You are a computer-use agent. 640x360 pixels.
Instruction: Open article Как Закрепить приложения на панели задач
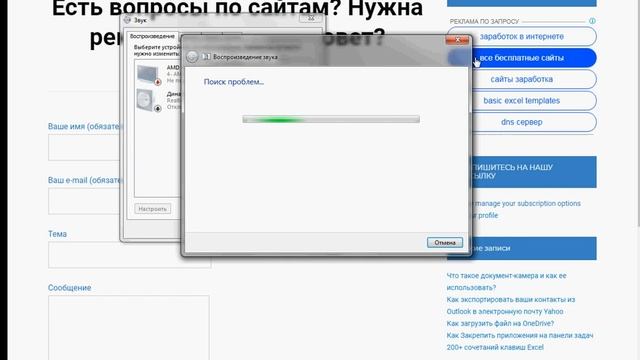click(x=520, y=335)
